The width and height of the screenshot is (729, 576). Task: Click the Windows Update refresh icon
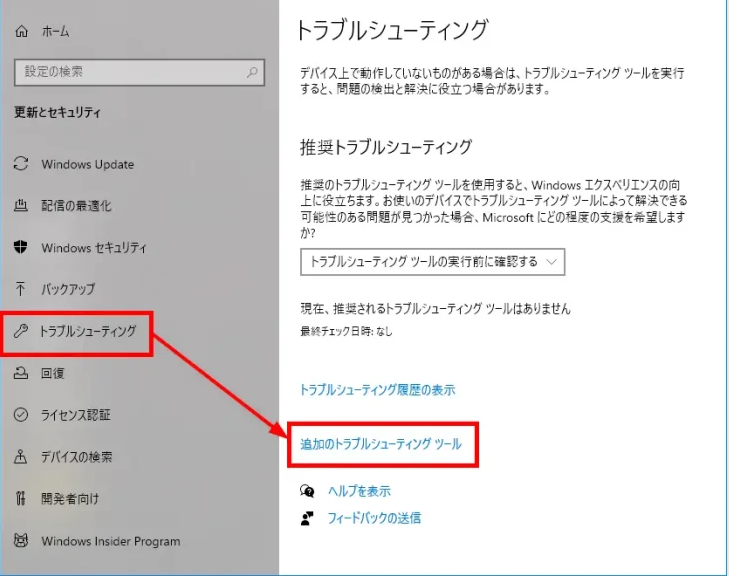(x=21, y=164)
